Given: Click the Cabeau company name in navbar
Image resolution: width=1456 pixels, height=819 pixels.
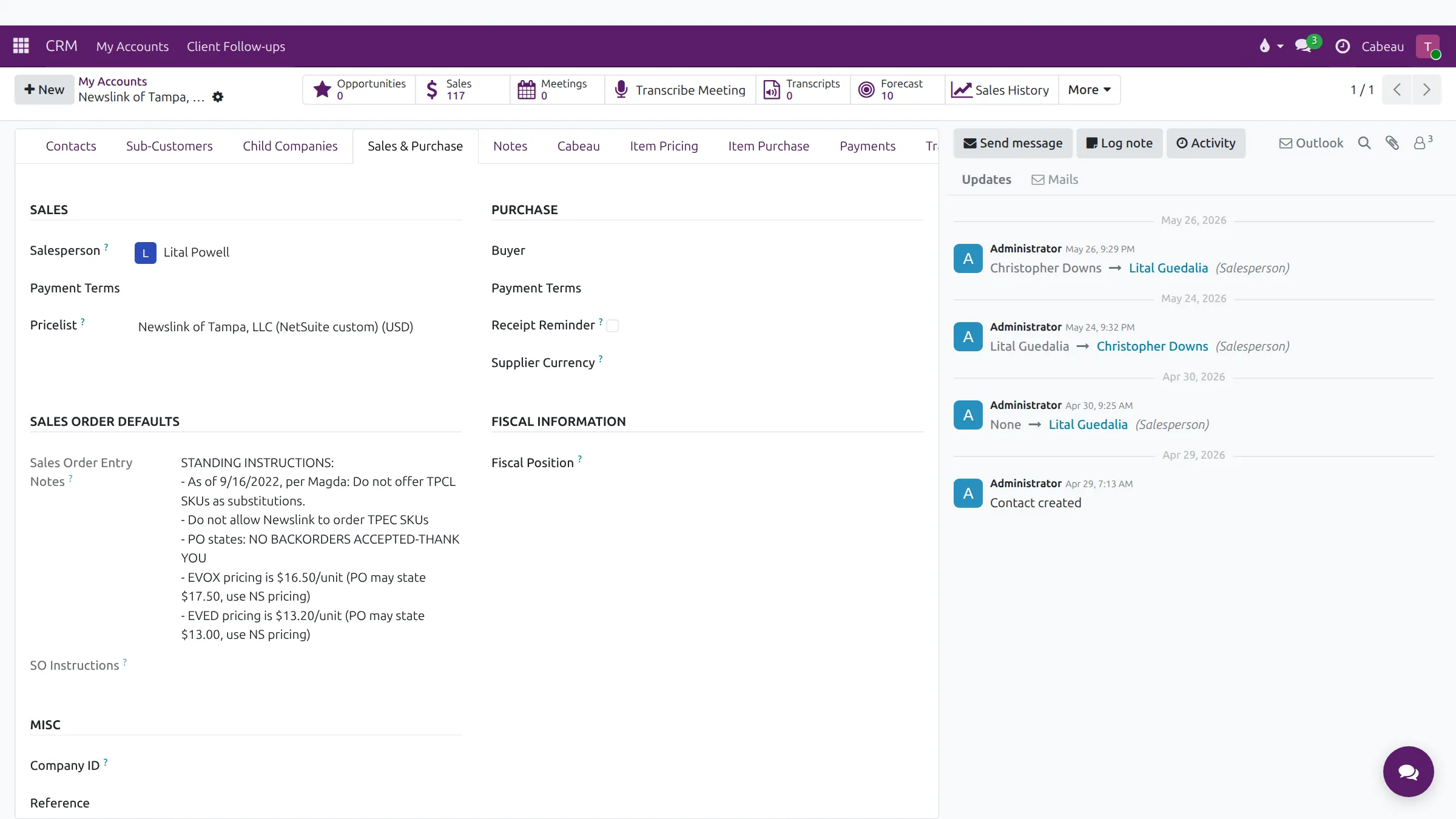Looking at the screenshot, I should 1383,47.
